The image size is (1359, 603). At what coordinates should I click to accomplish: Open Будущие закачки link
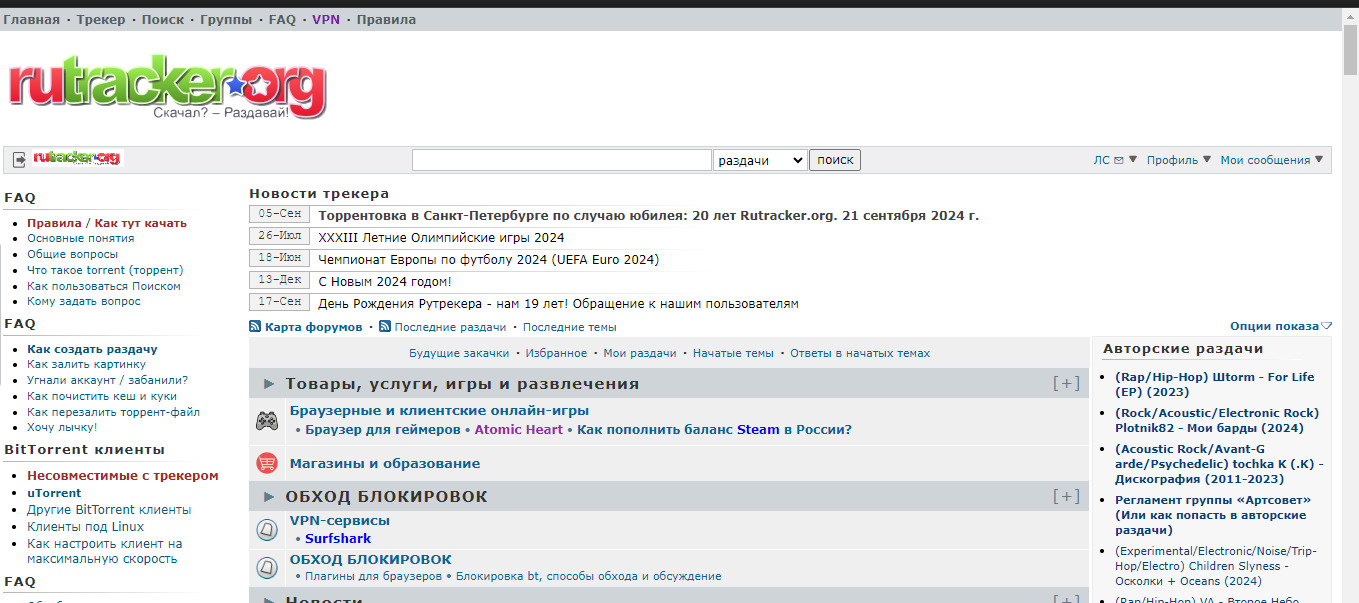[x=459, y=353]
